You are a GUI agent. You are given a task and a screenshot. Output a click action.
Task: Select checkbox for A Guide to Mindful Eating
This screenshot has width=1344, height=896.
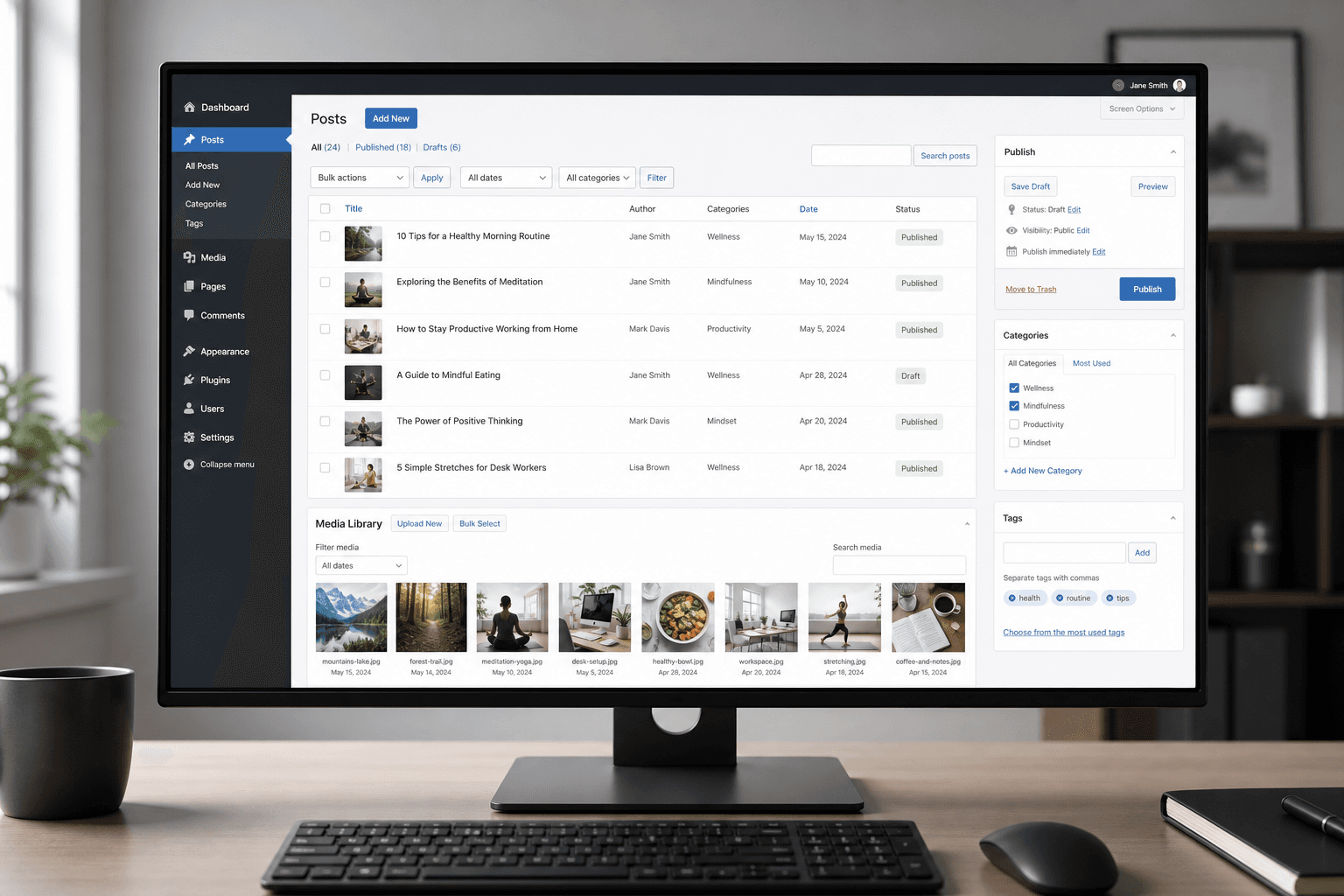pyautogui.click(x=325, y=375)
